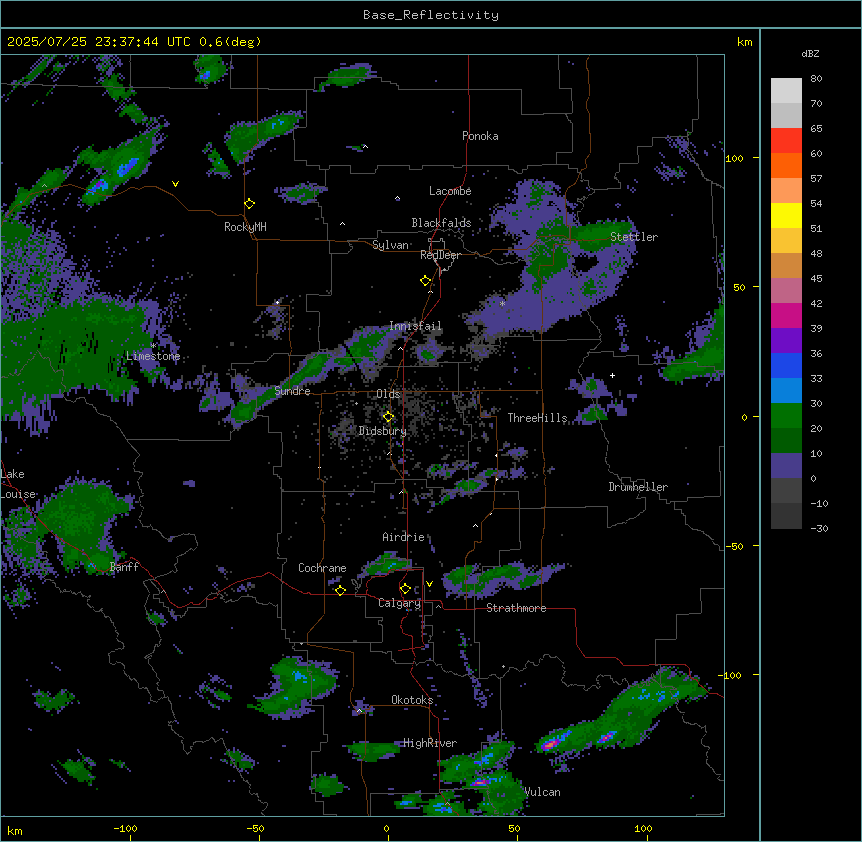Click the asterisk marker above Limestone label
The width and height of the screenshot is (862, 842).
[153, 346]
